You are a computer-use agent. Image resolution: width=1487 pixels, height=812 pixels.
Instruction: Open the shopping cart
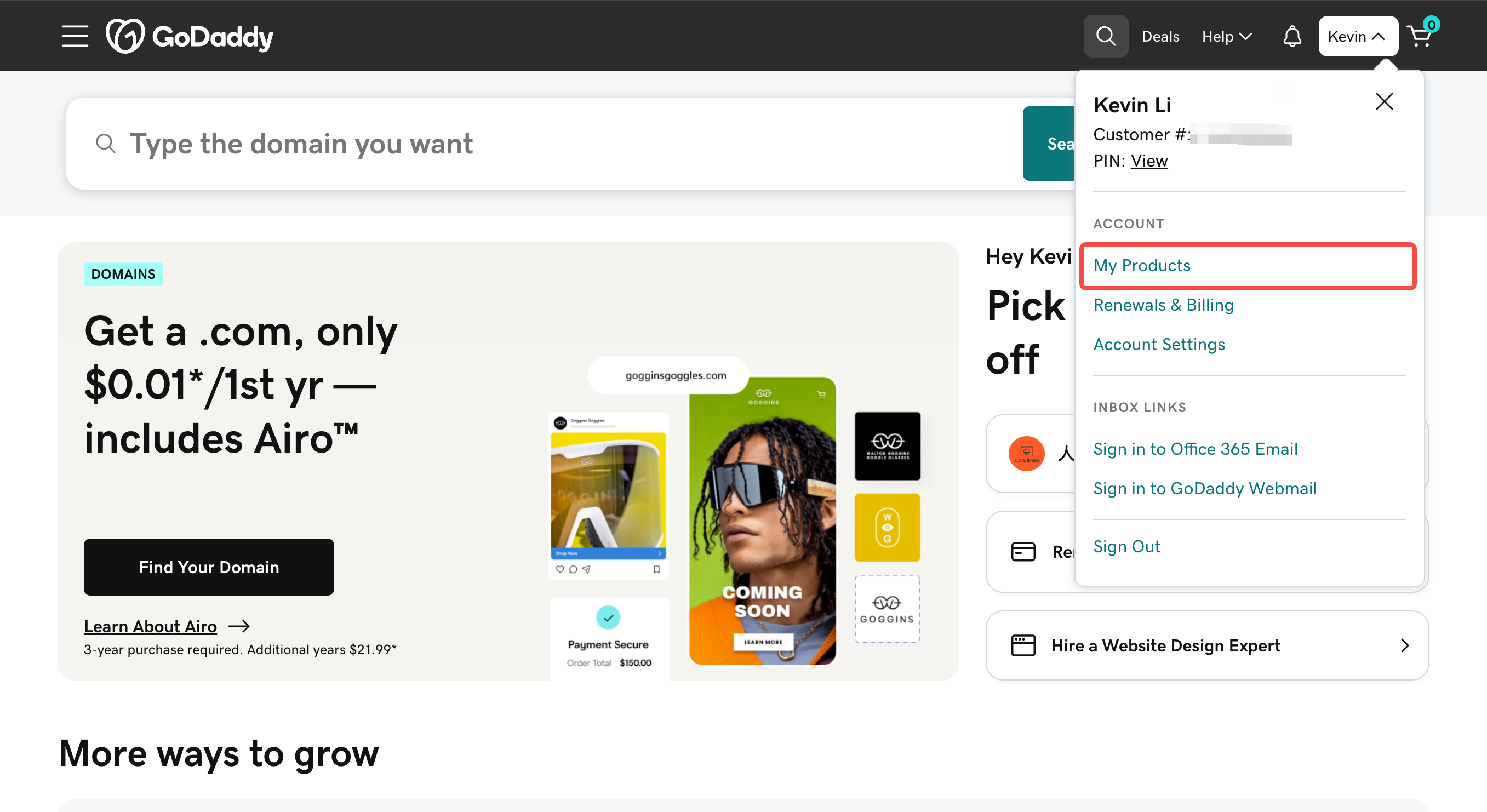pos(1420,36)
